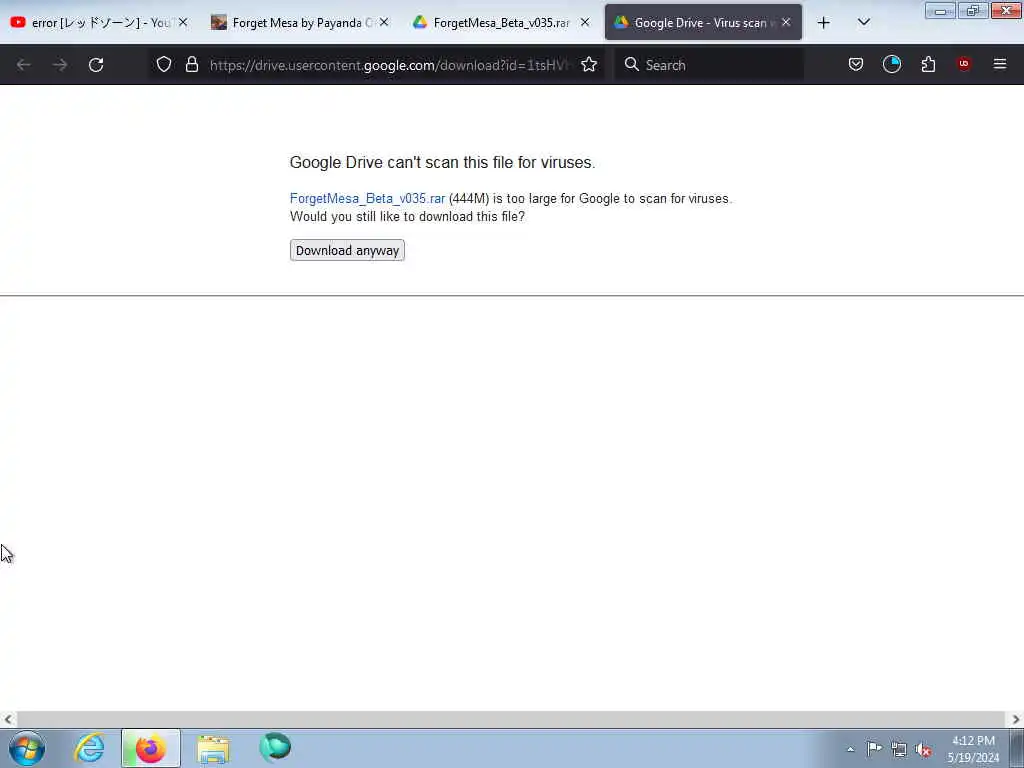The height and width of the screenshot is (768, 1024).
Task: Open a new browser tab
Action: pyautogui.click(x=824, y=23)
